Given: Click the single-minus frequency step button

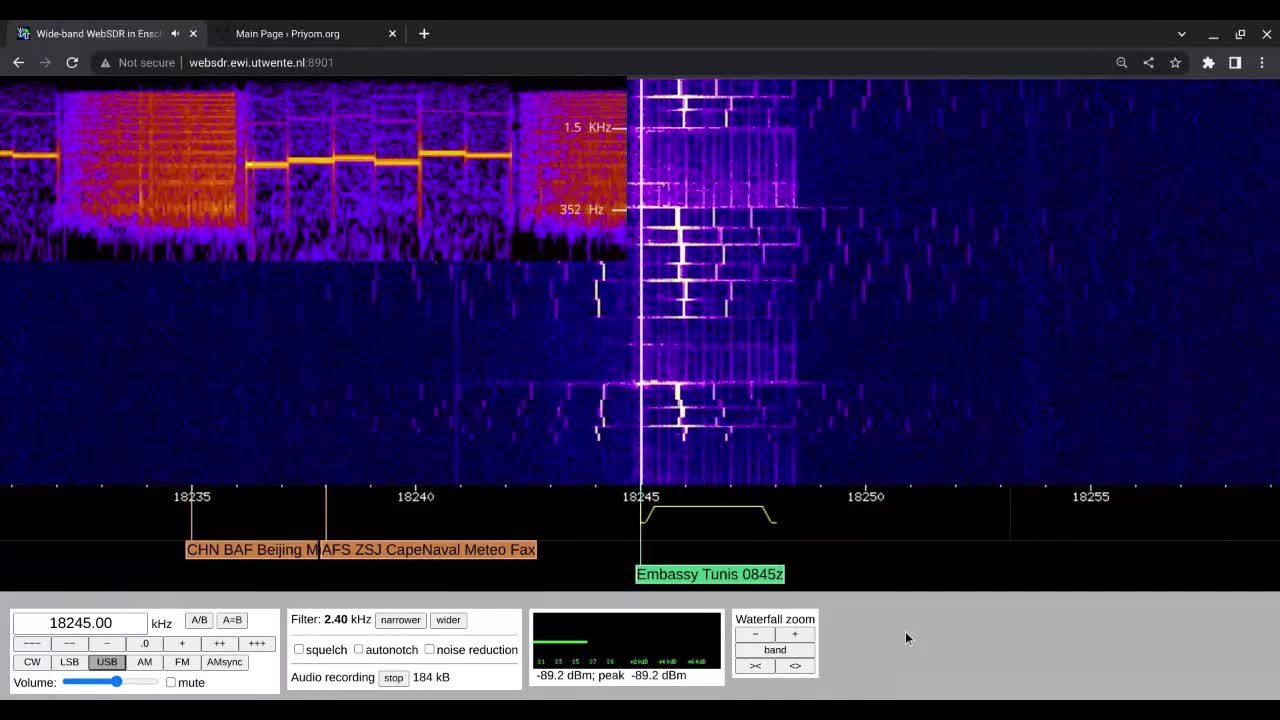Looking at the screenshot, I should [x=107, y=643].
